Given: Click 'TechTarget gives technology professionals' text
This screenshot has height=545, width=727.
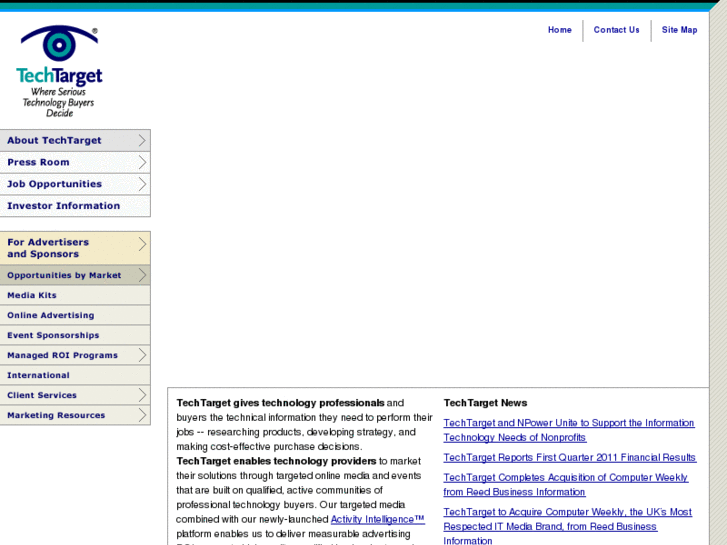Looking at the screenshot, I should 280,403.
